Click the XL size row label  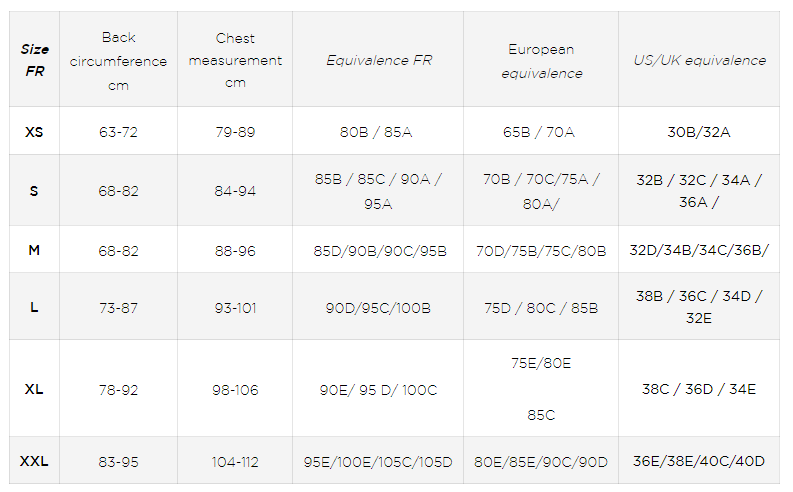point(34,389)
